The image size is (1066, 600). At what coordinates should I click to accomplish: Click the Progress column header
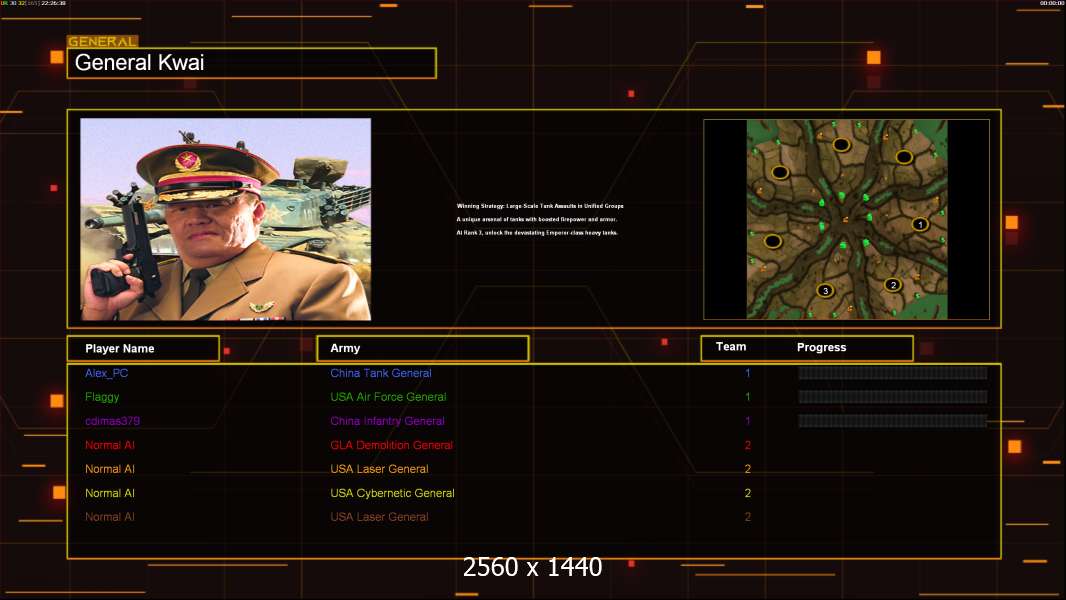821,348
